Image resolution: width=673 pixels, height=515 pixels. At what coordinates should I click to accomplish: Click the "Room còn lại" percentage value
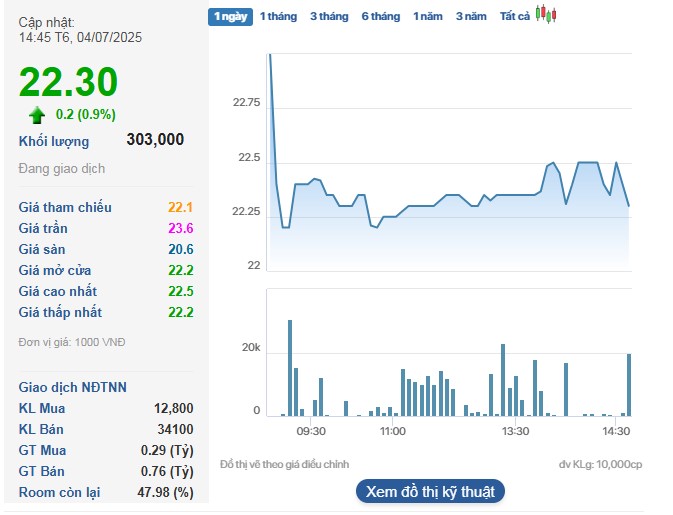click(165, 492)
